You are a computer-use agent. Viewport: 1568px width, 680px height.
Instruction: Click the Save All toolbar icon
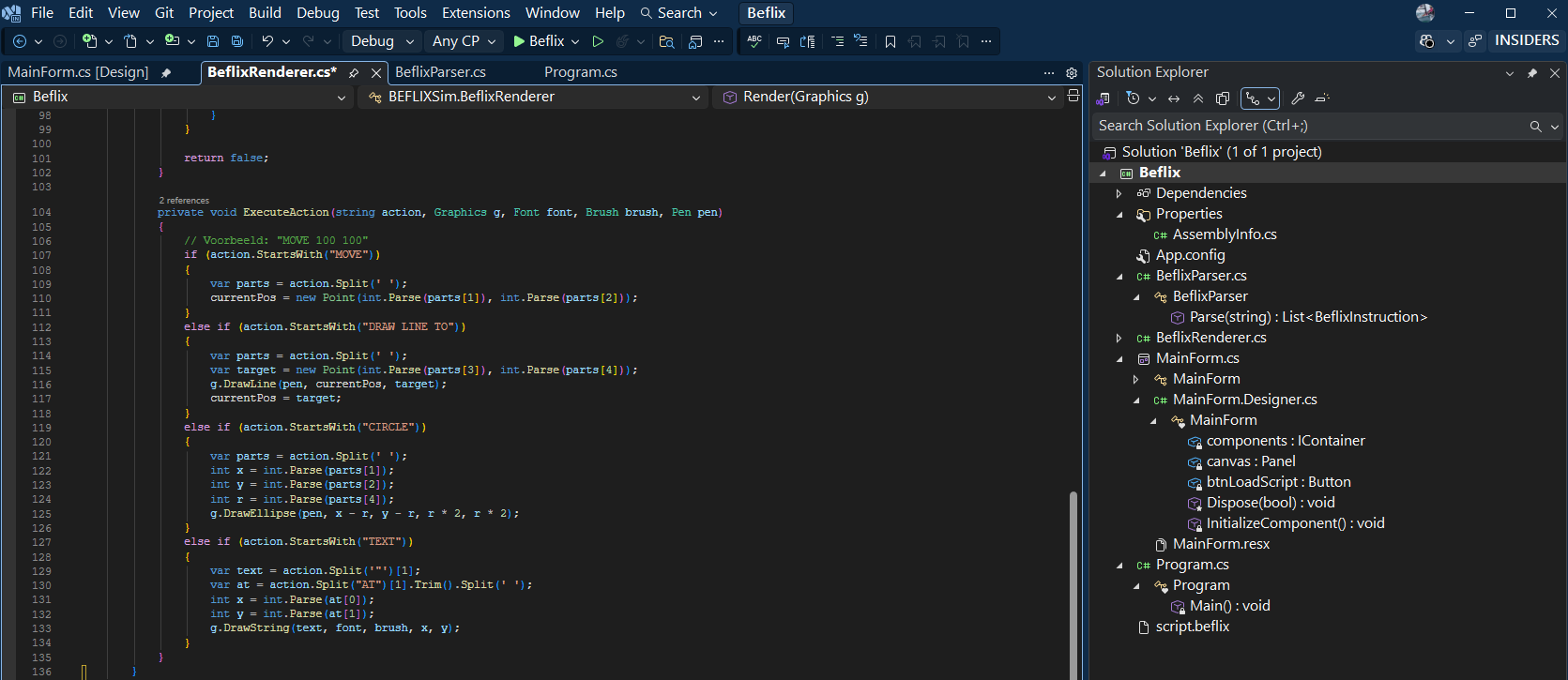pos(237,41)
